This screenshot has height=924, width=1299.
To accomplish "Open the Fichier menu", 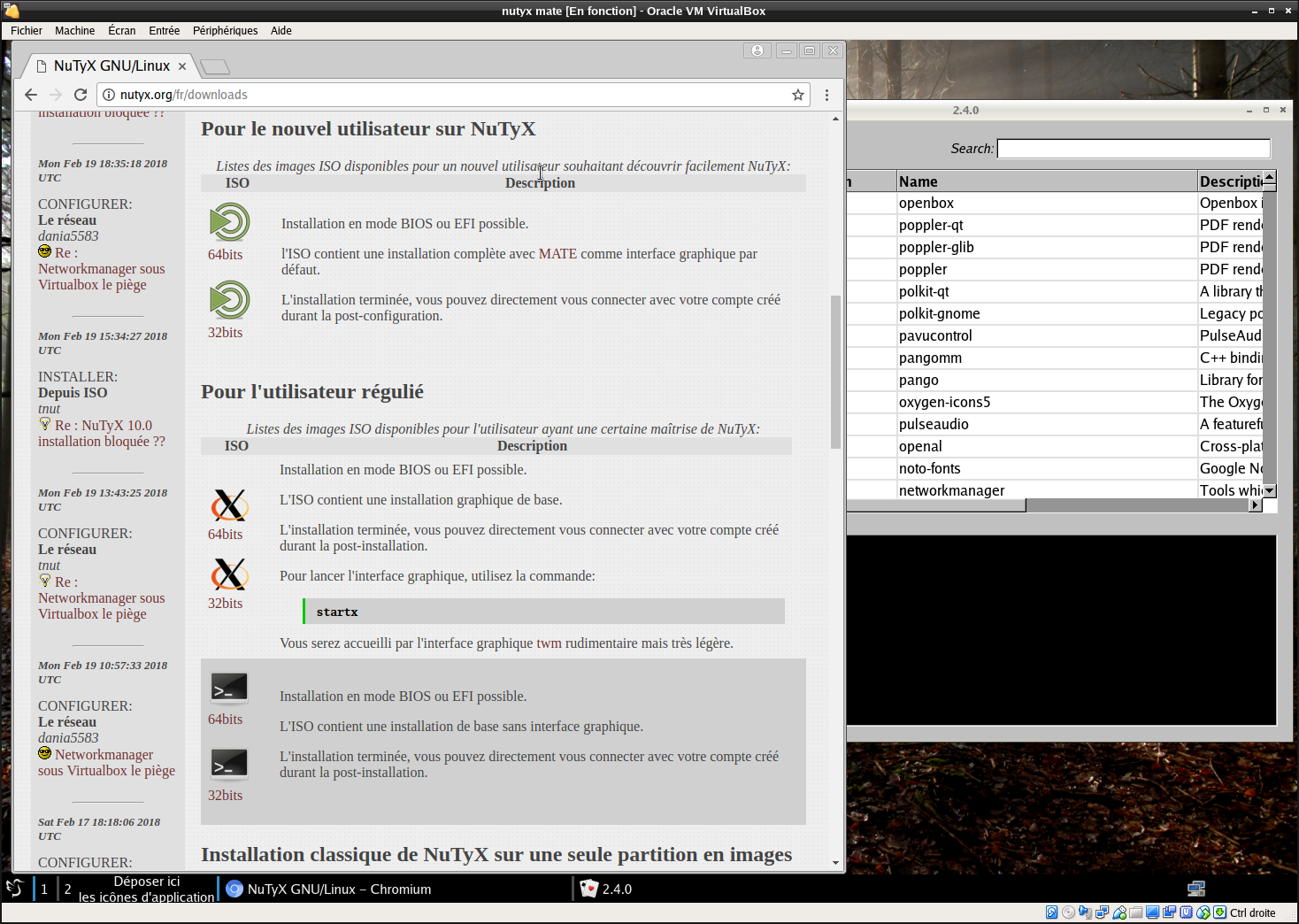I will (x=27, y=30).
